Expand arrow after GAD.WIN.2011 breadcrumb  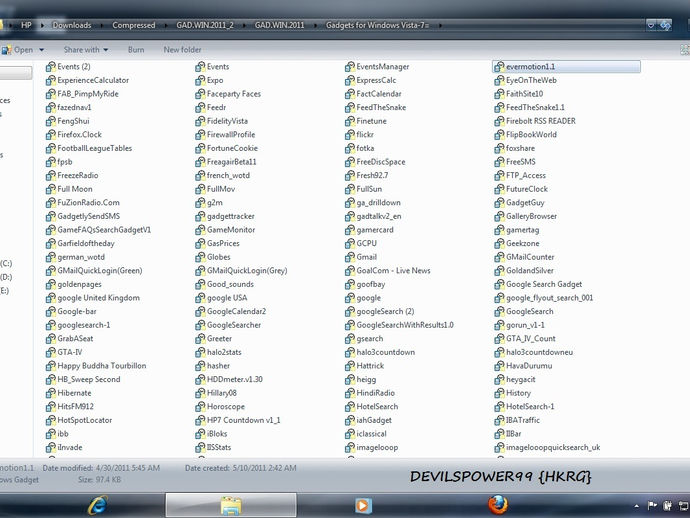[x=315, y=25]
